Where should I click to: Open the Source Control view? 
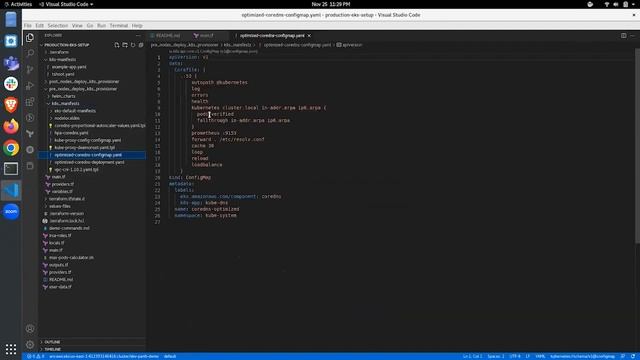(30, 69)
